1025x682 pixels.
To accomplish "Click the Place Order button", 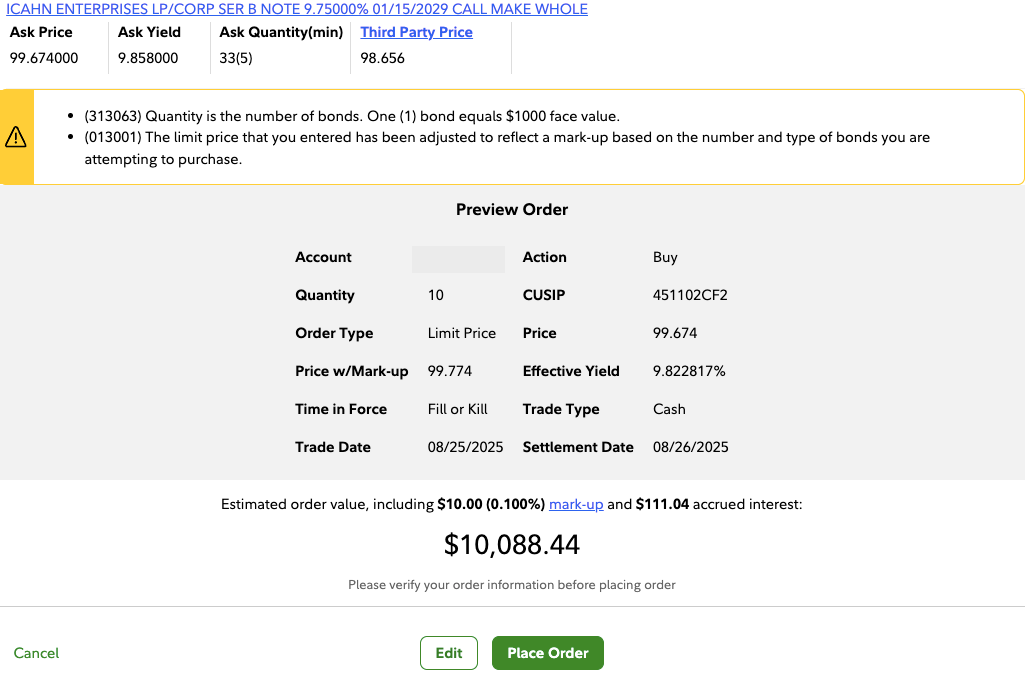I will (548, 653).
